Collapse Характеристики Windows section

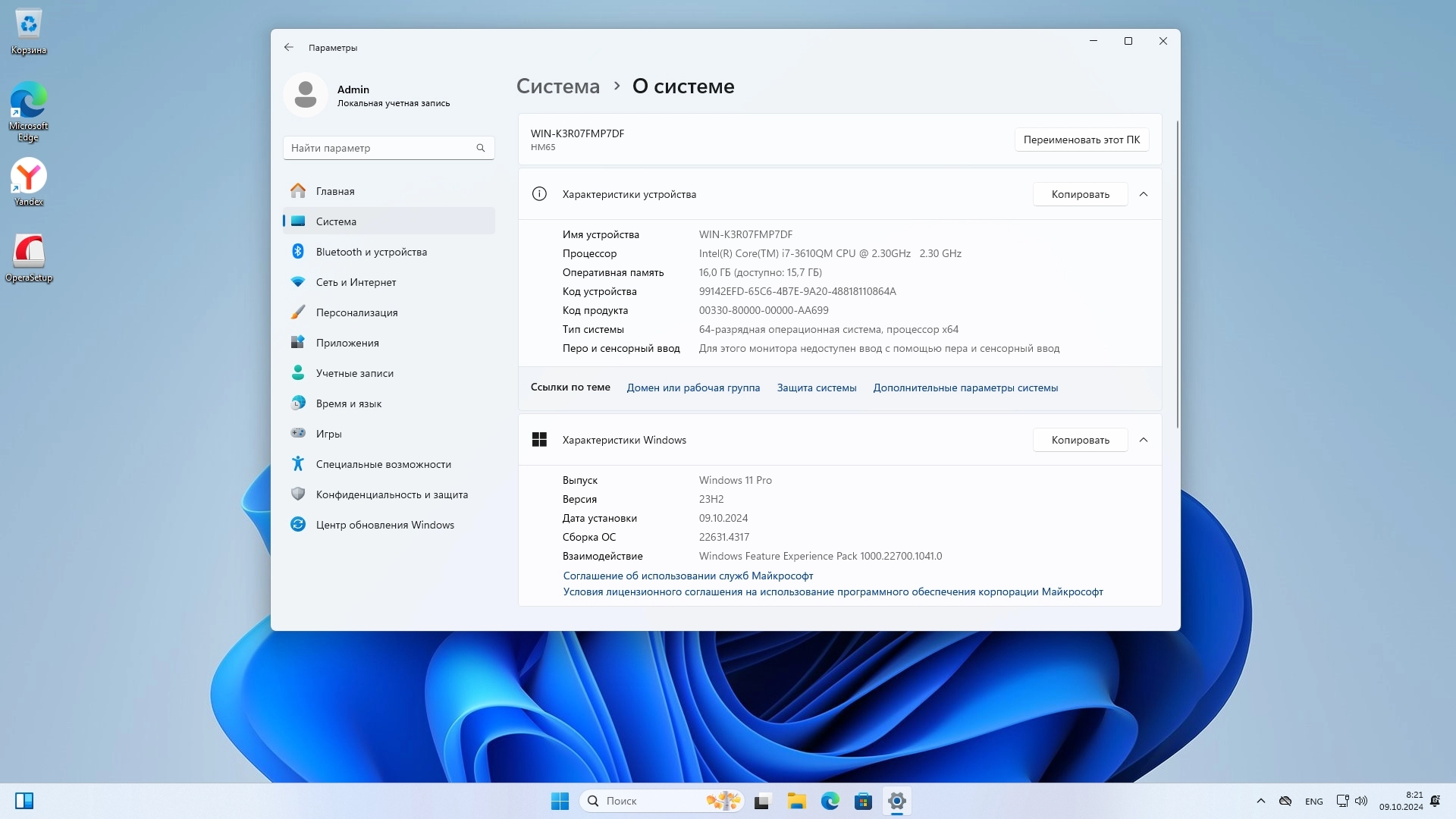[x=1144, y=440]
